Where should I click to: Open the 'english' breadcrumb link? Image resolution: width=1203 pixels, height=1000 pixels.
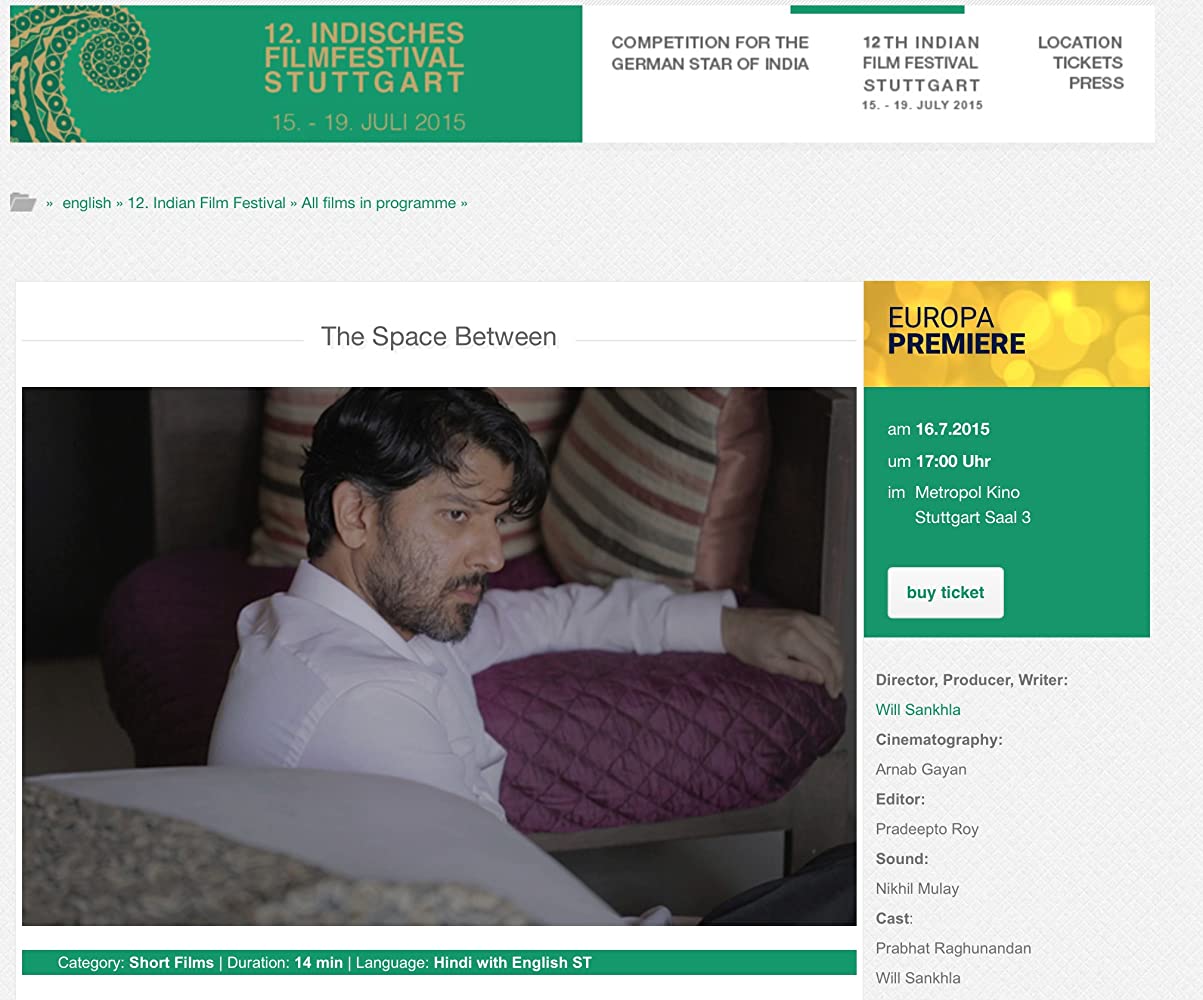(87, 203)
